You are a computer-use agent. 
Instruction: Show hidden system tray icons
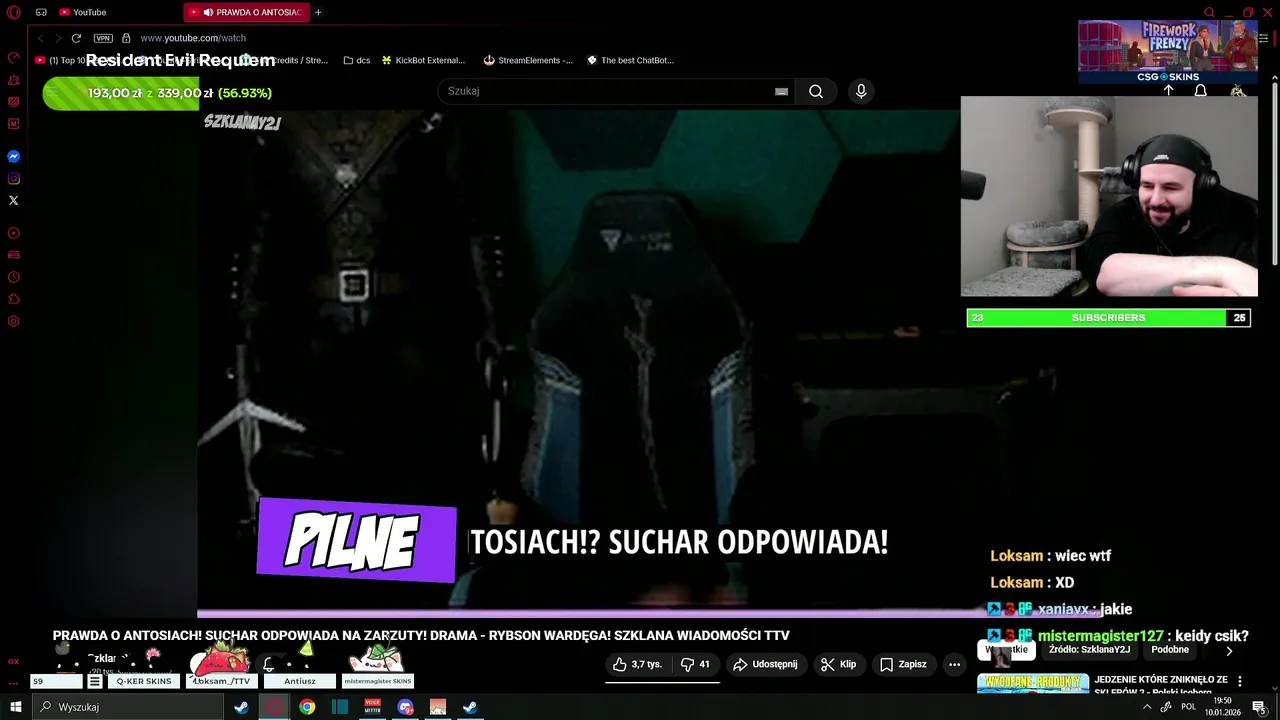(x=1147, y=707)
